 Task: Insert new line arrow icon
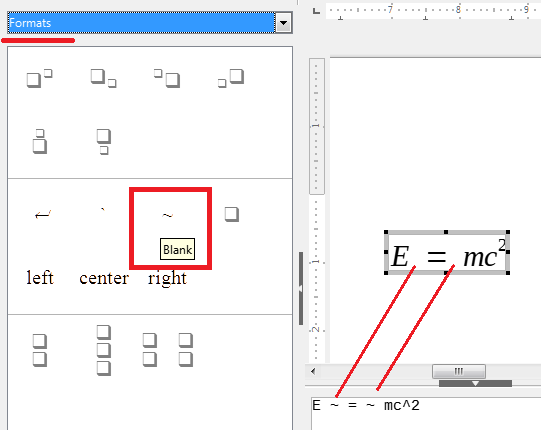coord(43,215)
